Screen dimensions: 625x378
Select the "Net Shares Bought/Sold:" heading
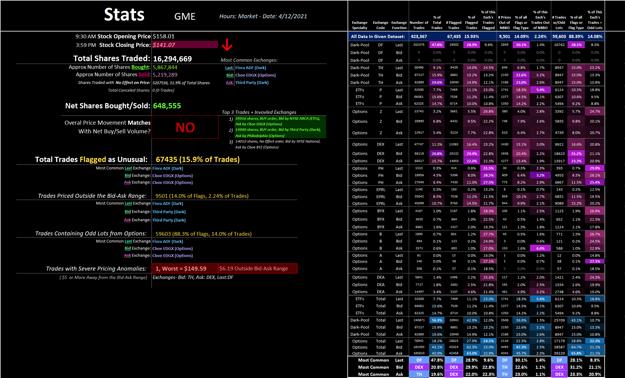coord(108,106)
